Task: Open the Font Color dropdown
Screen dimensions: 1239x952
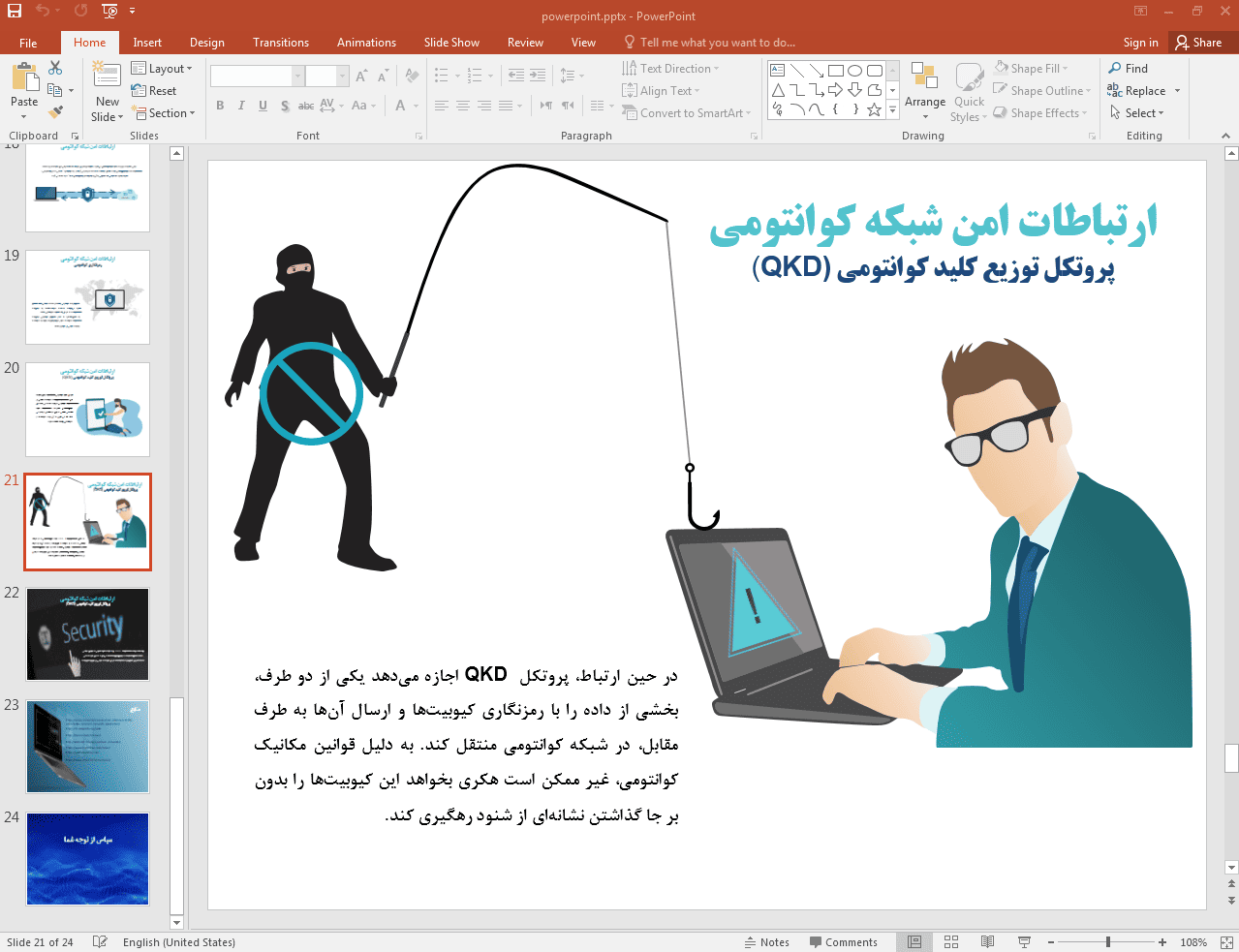Action: (416, 106)
